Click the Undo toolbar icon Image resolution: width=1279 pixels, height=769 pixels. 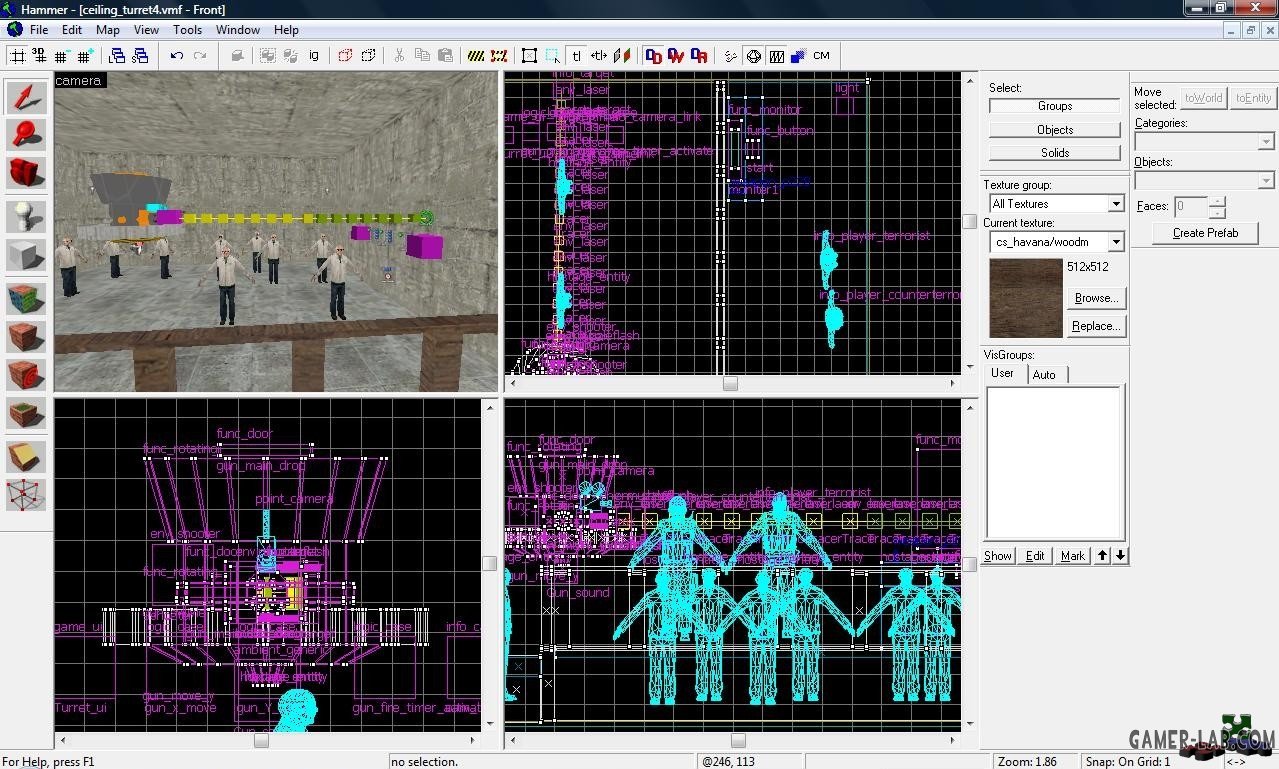177,56
